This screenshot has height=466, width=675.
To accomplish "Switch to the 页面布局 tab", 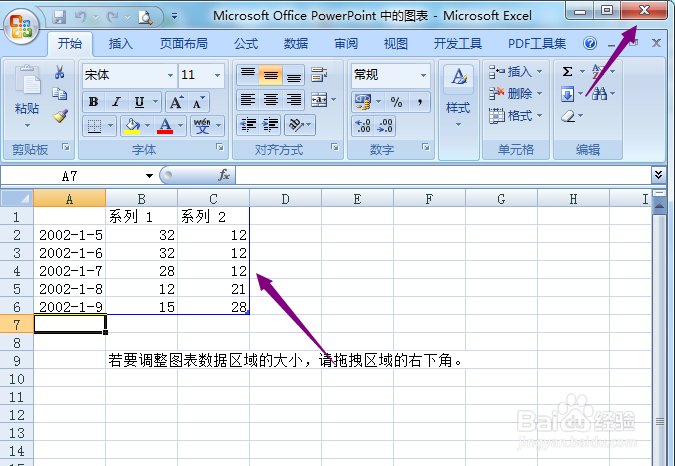I will pyautogui.click(x=183, y=43).
